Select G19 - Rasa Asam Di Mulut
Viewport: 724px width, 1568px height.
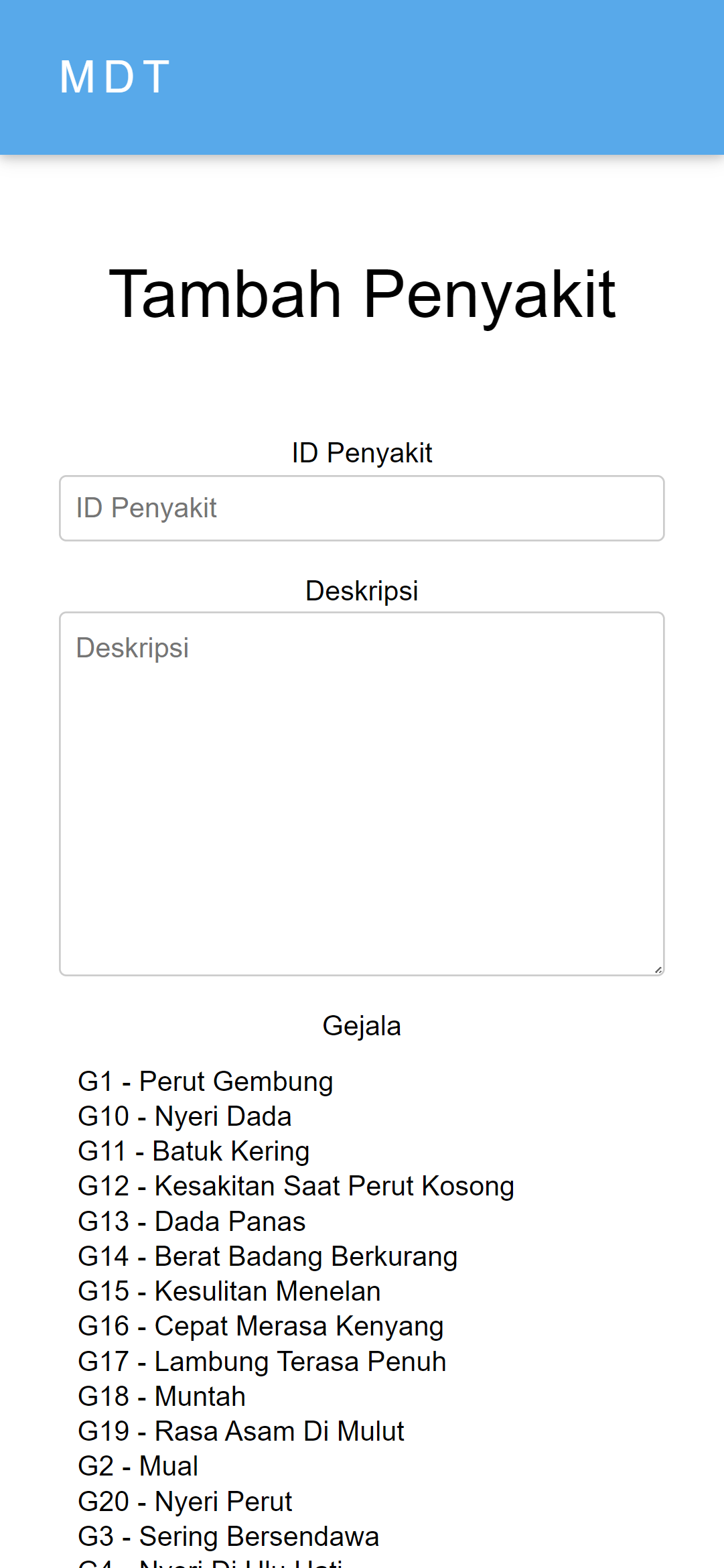[240, 1431]
